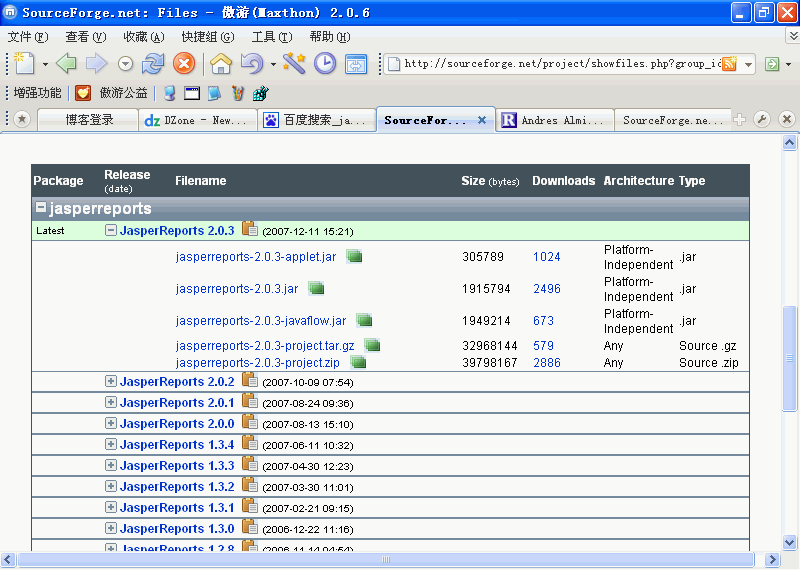Click the star icon left of tabs
Image resolution: width=800 pixels, height=570 pixels.
21,119
